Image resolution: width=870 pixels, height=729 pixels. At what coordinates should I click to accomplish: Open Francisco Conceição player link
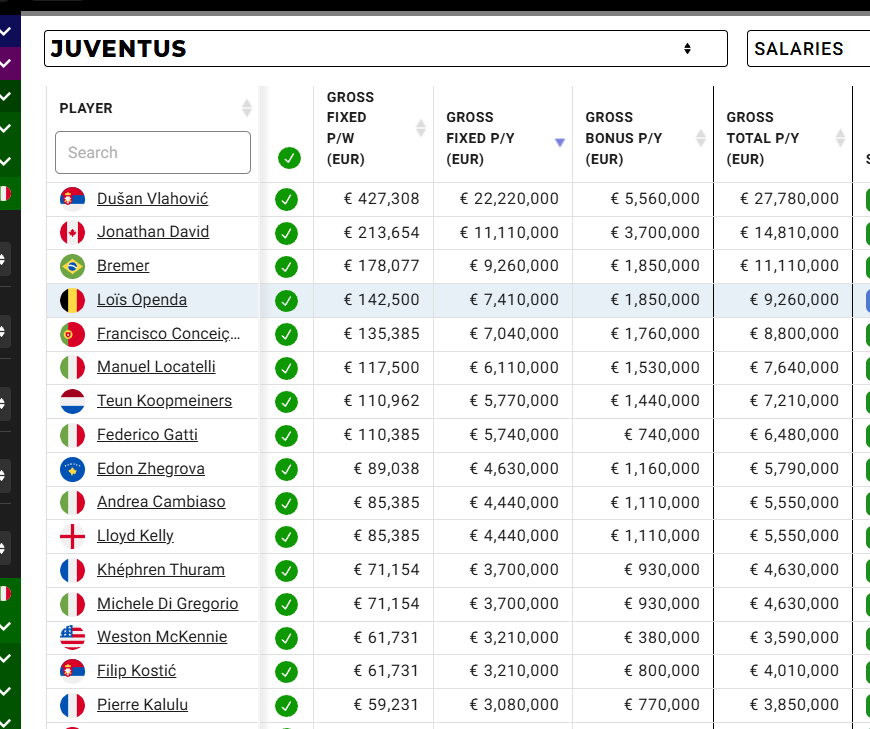click(169, 333)
